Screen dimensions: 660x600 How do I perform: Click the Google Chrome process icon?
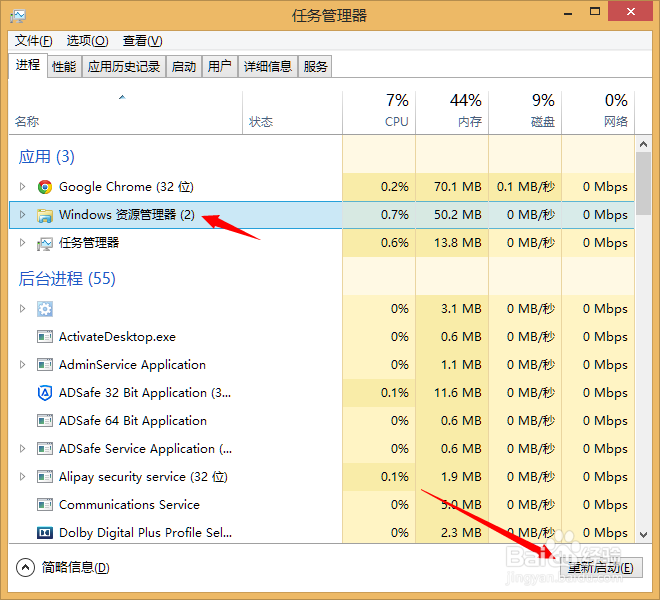45,187
